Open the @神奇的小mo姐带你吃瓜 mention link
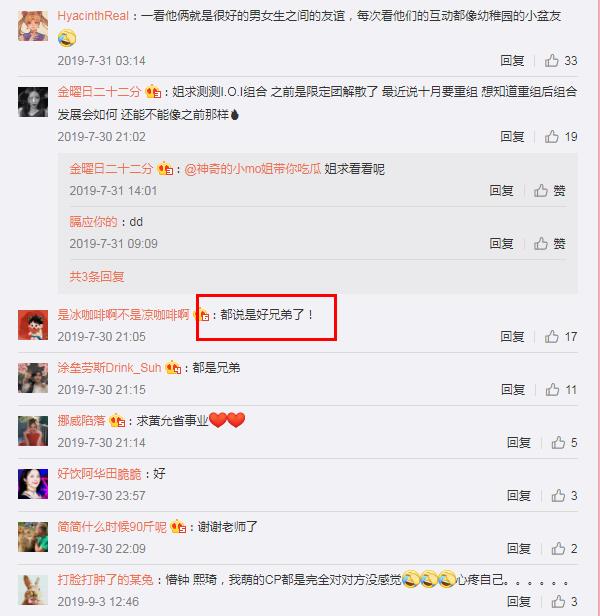The width and height of the screenshot is (600, 616). tap(253, 169)
